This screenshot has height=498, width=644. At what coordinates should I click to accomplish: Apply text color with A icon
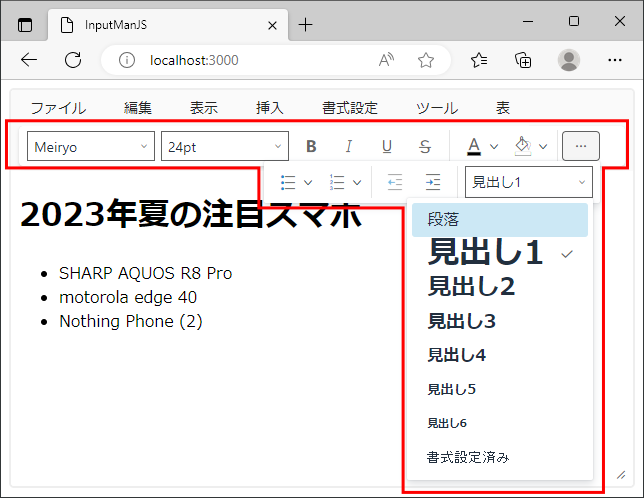(x=474, y=146)
